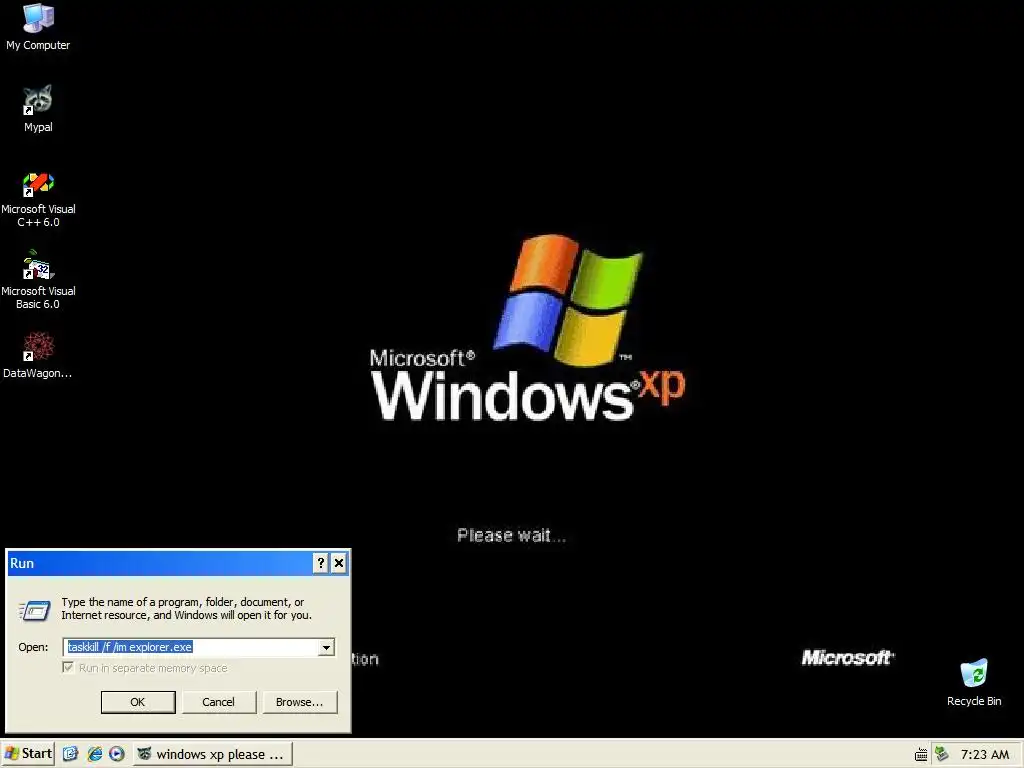Select the Microsoft Visual C++ 6.0 shortcut
The height and width of the screenshot is (768, 1024).
(38, 199)
